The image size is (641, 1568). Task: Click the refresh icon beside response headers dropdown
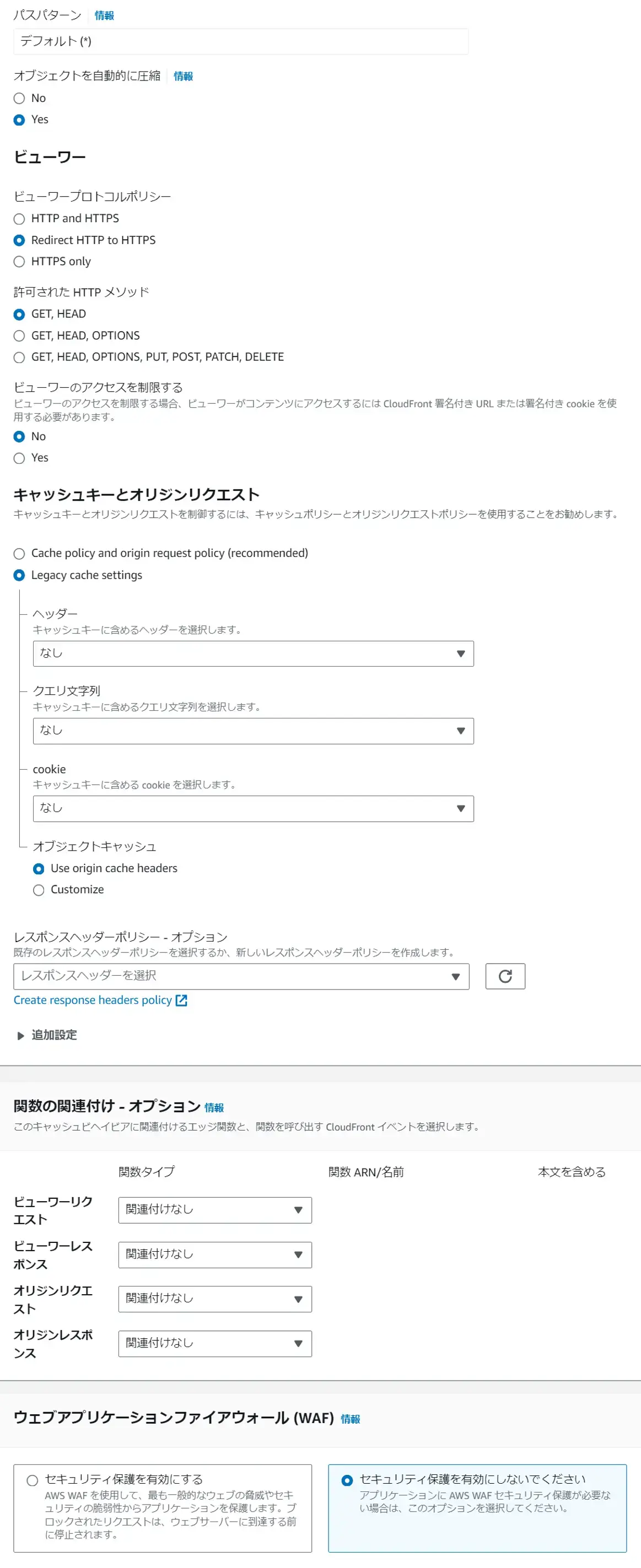click(x=505, y=976)
